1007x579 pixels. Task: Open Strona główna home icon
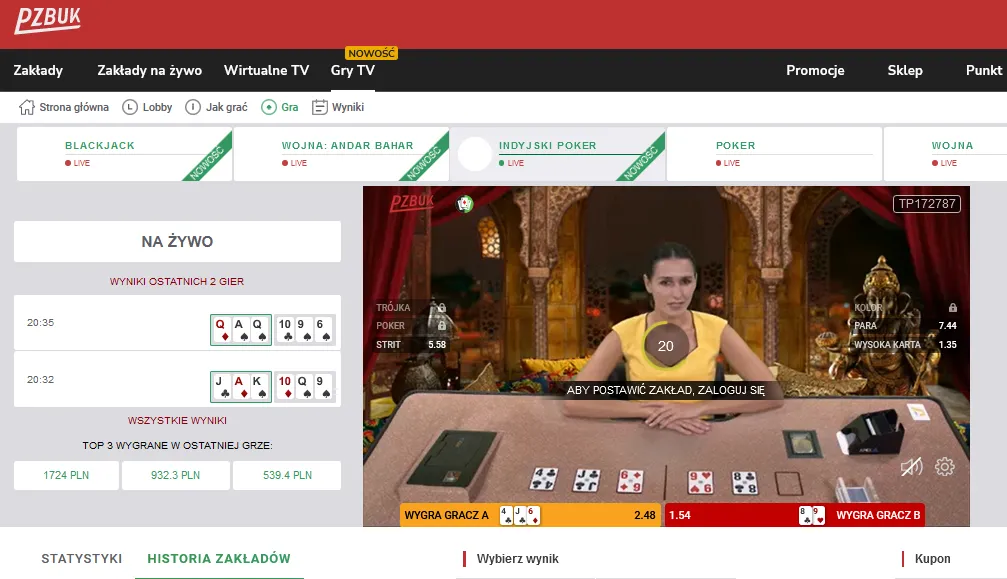coord(26,107)
